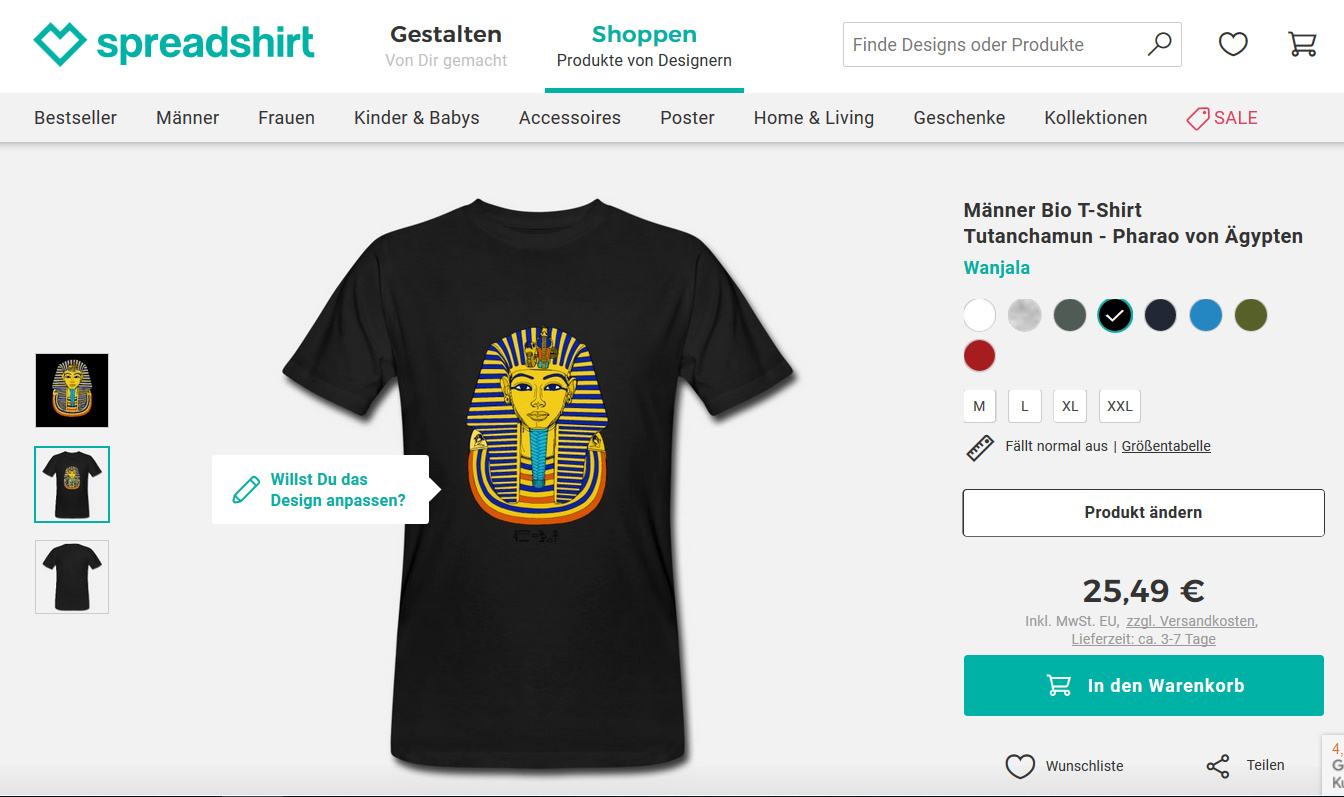This screenshot has height=797, width=1344.
Task: Open the Männer category menu
Action: (x=188, y=118)
